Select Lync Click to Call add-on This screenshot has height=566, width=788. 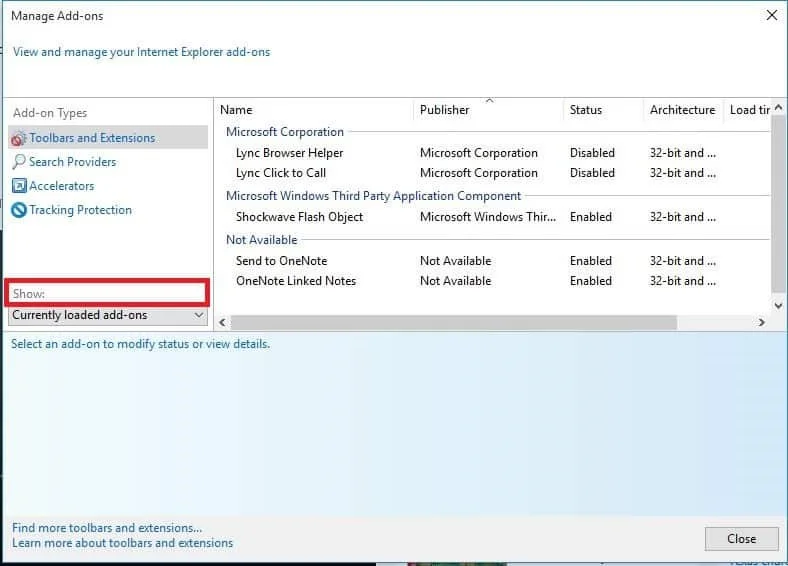pos(281,173)
